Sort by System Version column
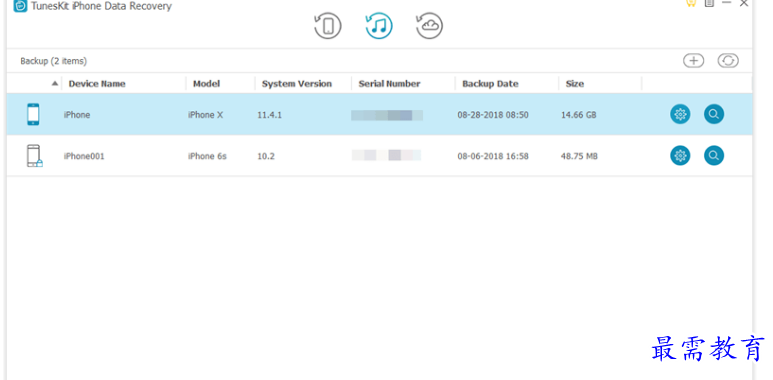The image size is (773, 380). (x=297, y=84)
